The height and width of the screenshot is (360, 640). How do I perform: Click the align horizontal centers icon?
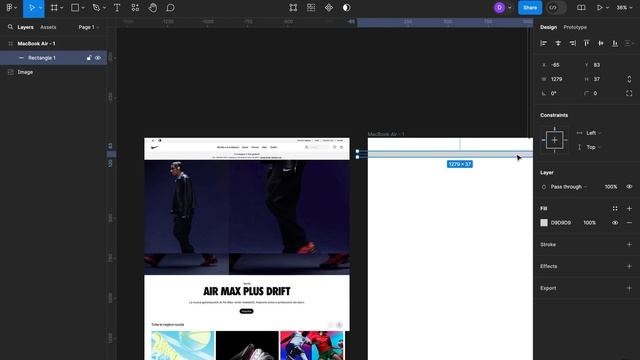pyautogui.click(x=558, y=43)
